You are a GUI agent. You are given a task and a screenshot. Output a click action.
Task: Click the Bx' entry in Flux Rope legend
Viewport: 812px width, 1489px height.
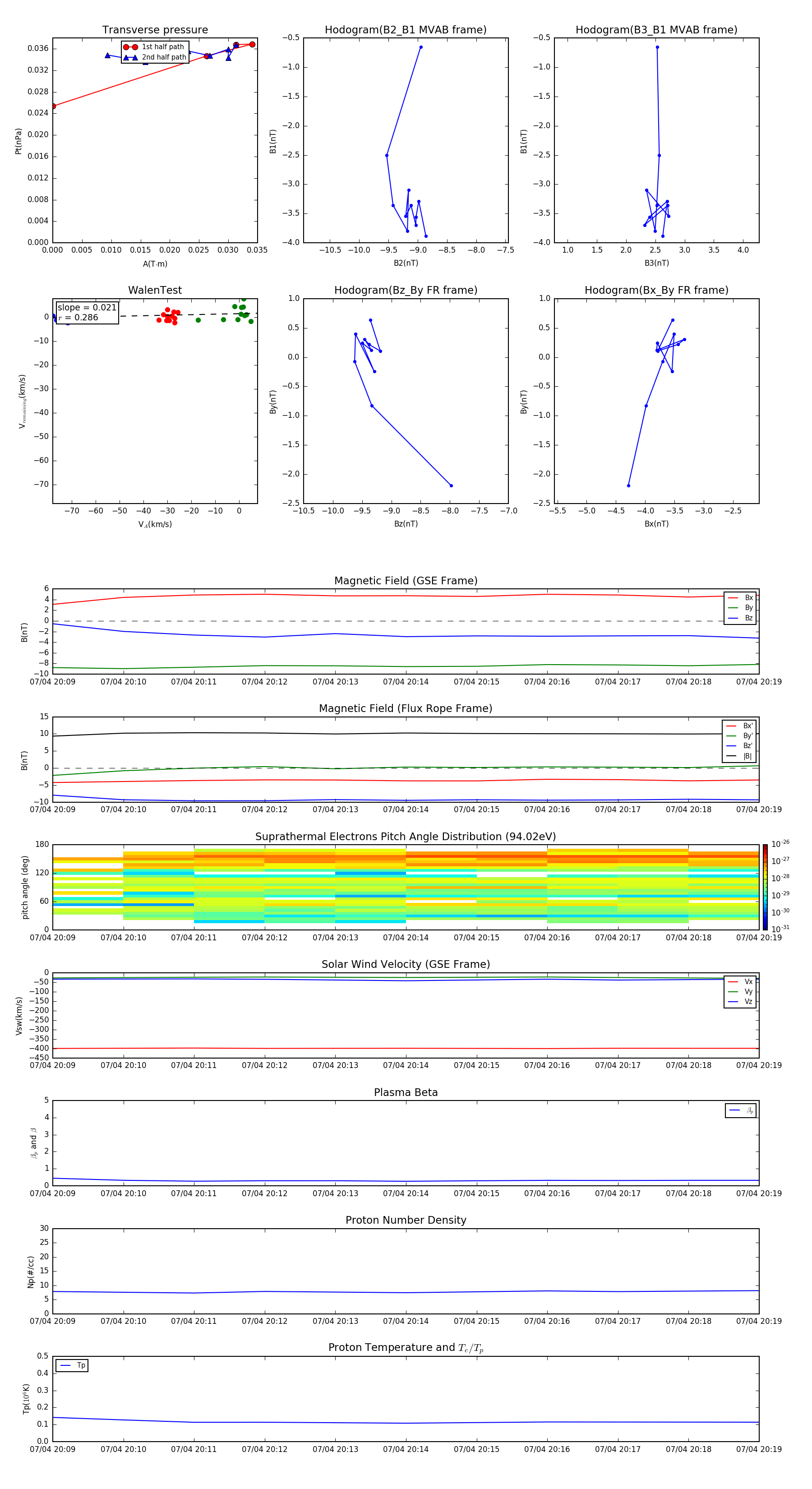(739, 726)
